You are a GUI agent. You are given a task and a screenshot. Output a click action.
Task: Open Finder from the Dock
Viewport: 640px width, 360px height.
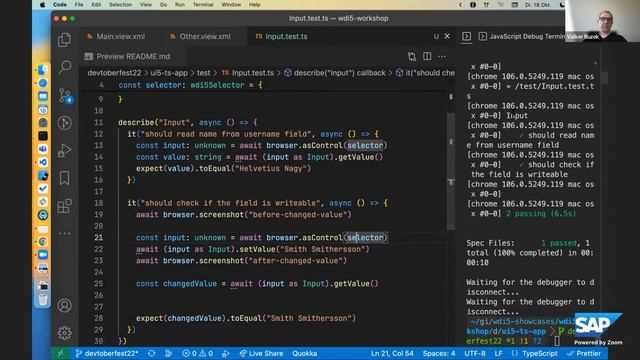[x=43, y=70]
